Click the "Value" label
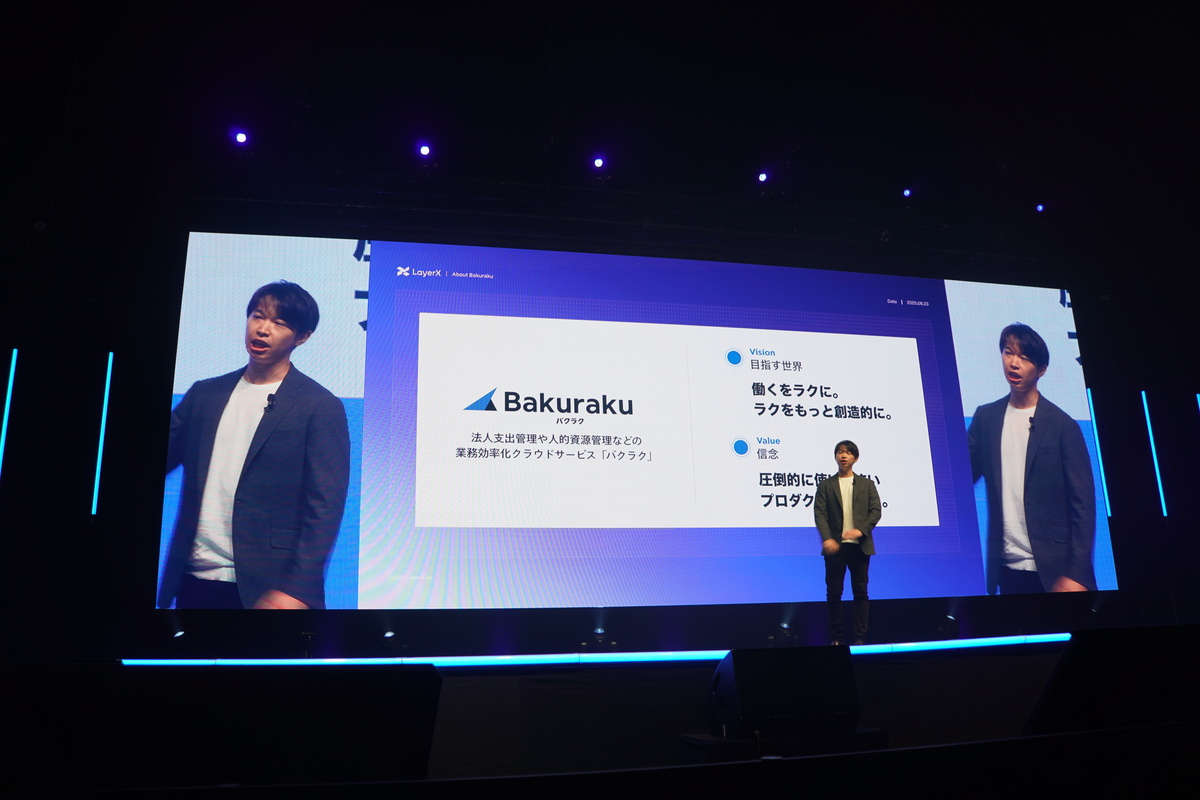Viewport: 1200px width, 800px height. pos(768,441)
